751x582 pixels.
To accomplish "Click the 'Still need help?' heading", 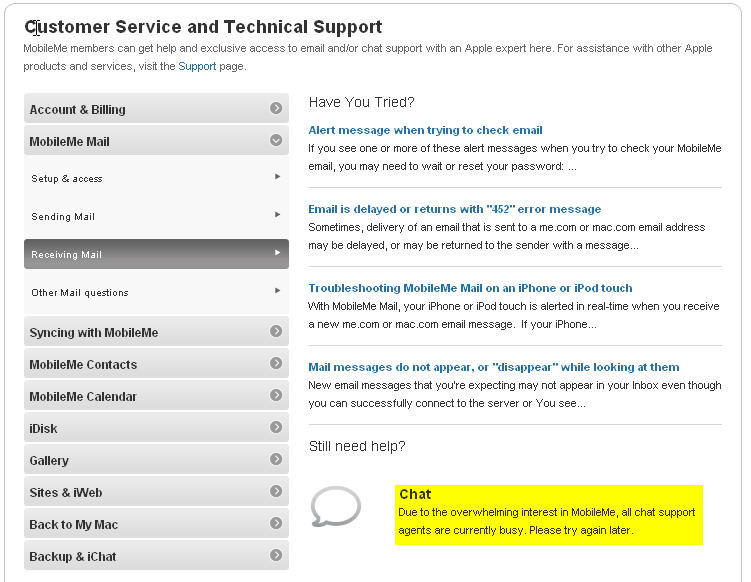I will tap(357, 446).
